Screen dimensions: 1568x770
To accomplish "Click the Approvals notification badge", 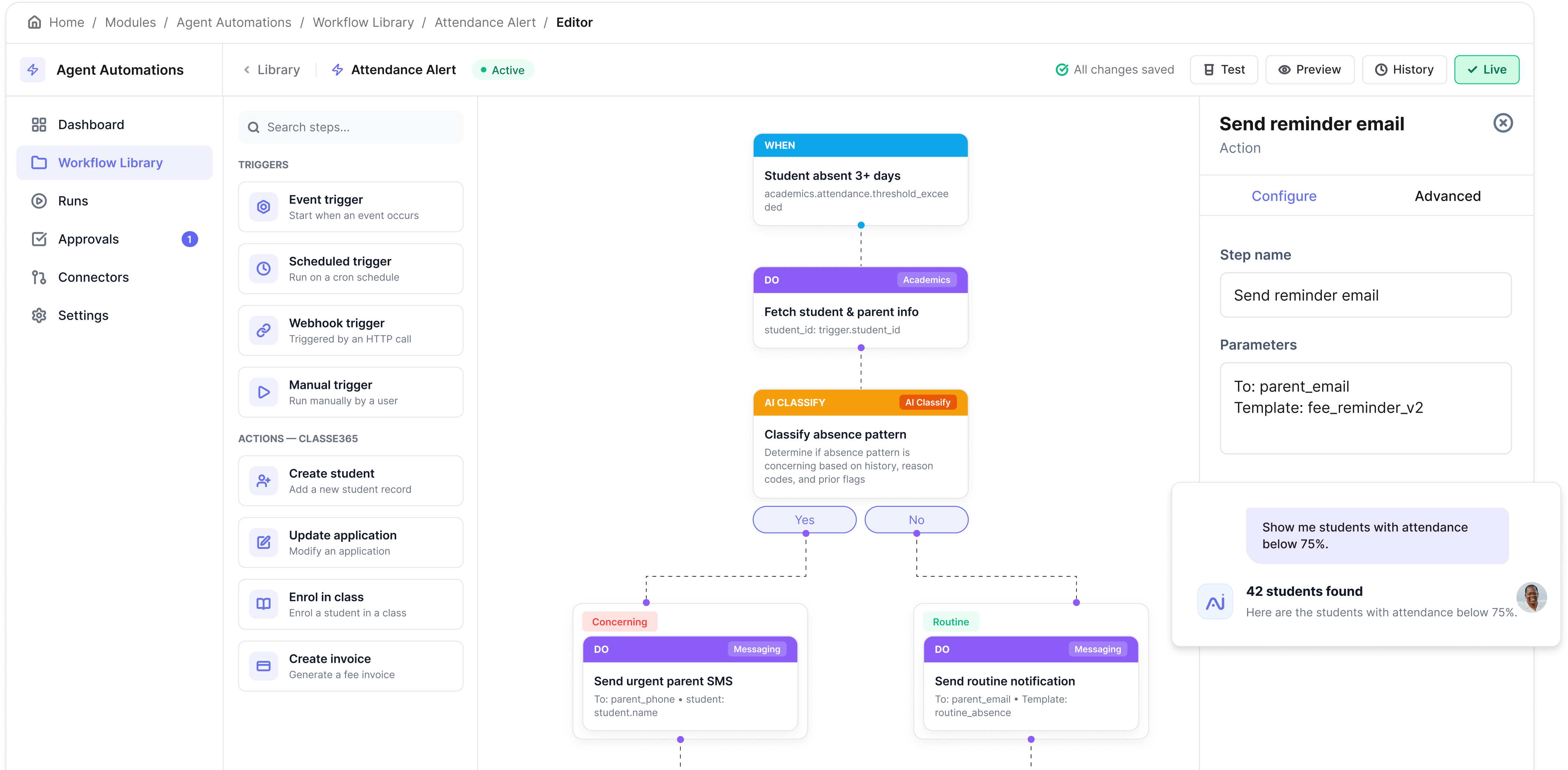I will (x=189, y=239).
